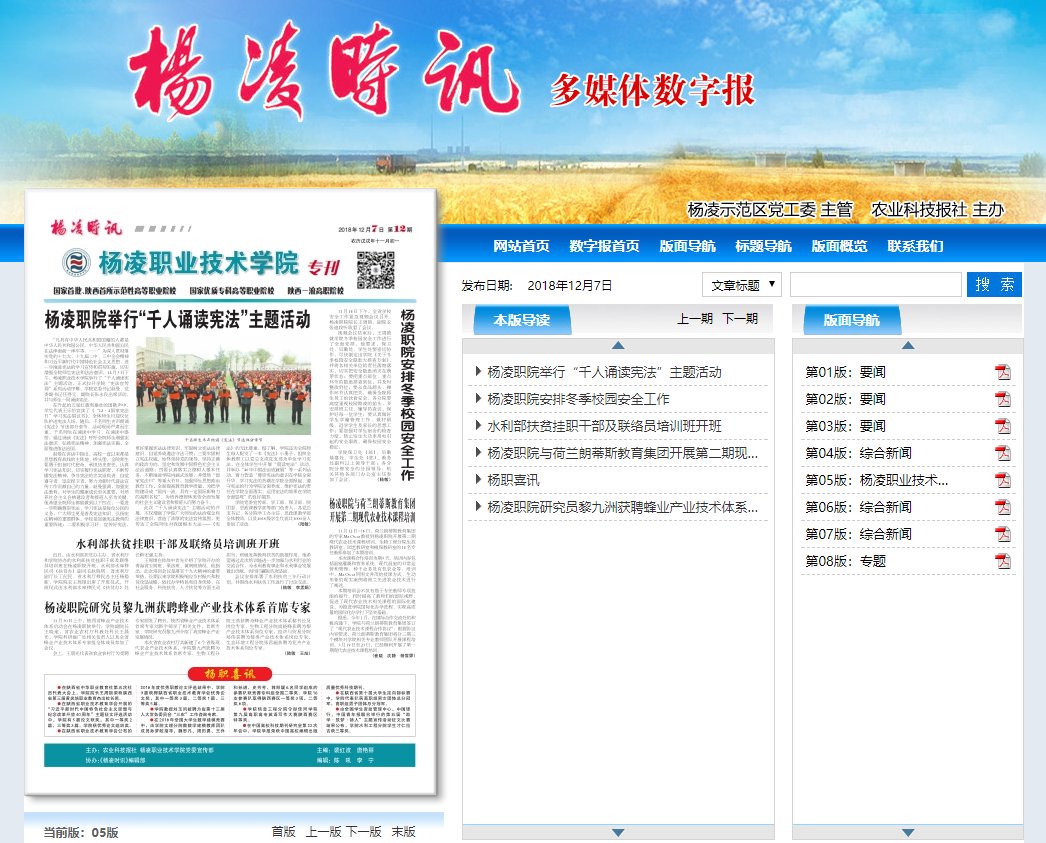Open PDF icon for 第01版 要闻
The image size is (1046, 843).
[1002, 372]
